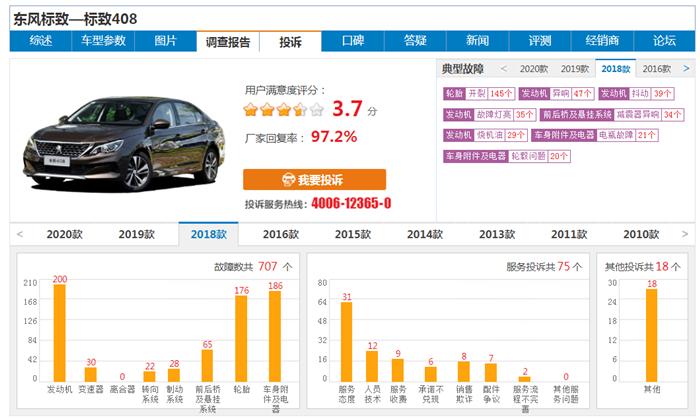Select the 投诉 tab

(x=290, y=42)
